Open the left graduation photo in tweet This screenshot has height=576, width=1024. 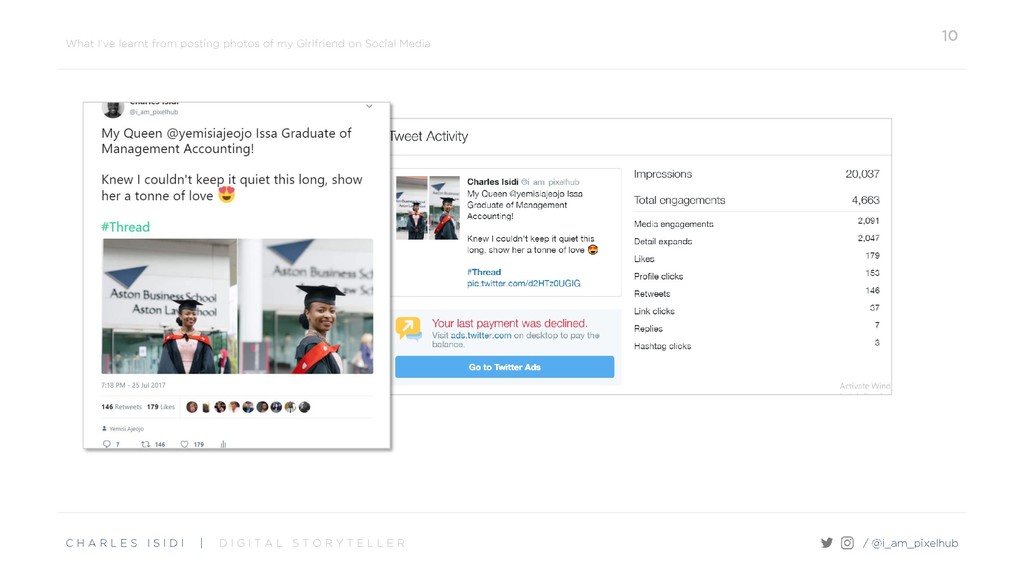tap(169, 306)
